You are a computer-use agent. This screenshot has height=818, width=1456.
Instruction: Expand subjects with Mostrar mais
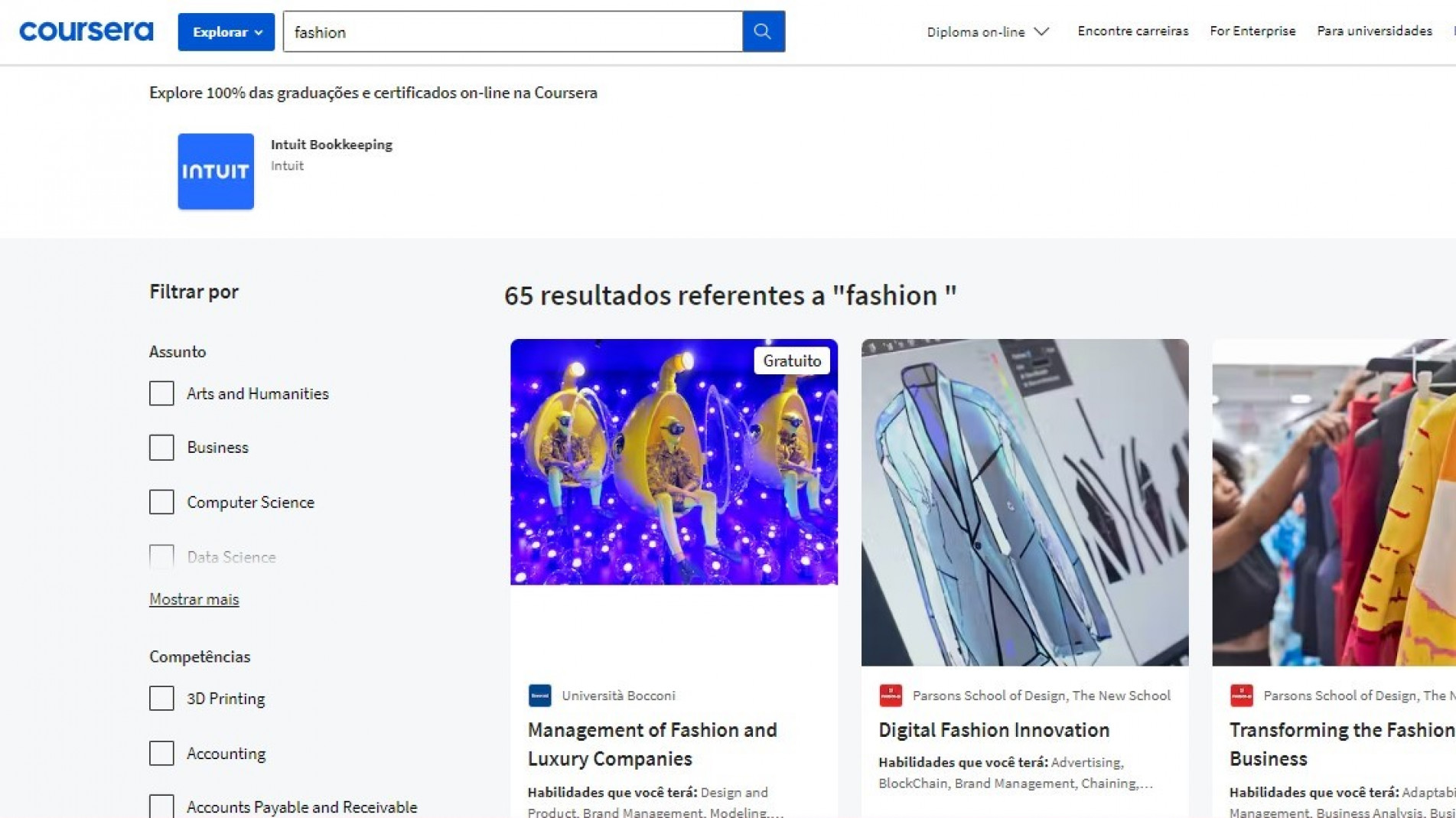pos(194,599)
